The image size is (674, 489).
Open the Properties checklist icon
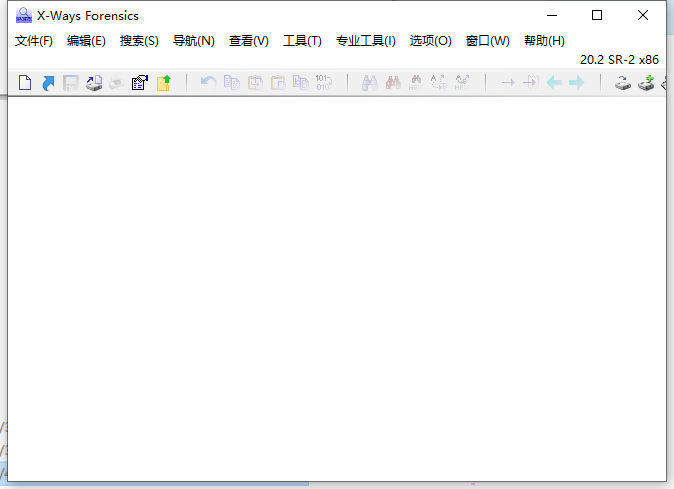tap(140, 83)
